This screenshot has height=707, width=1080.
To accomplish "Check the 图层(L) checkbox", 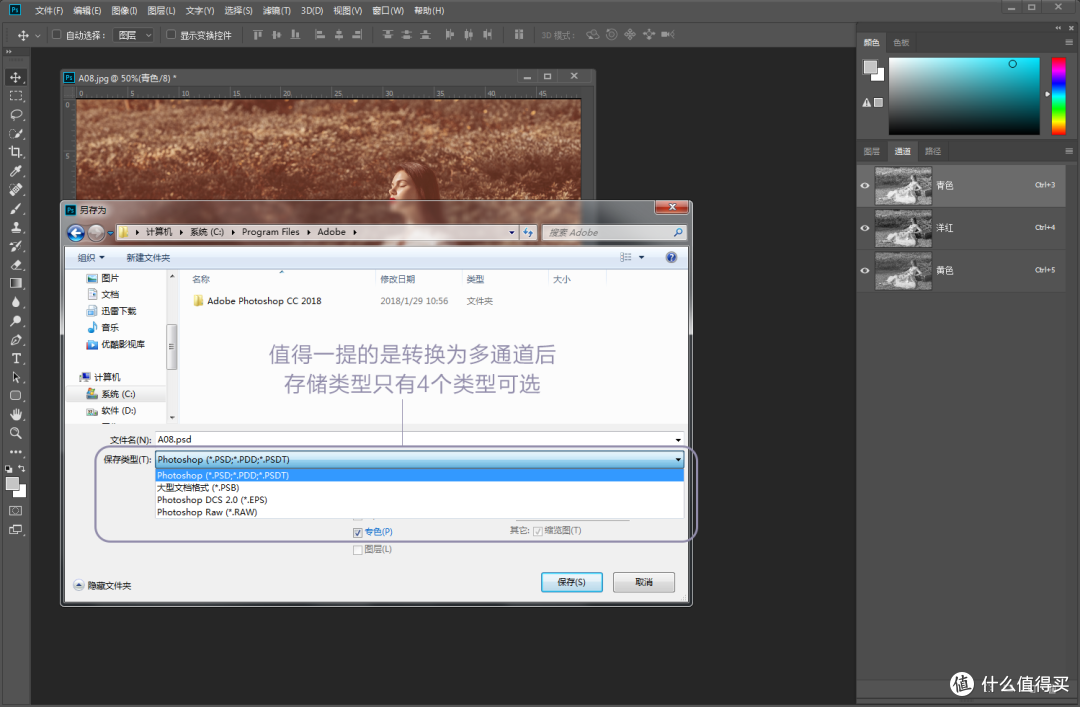I will (x=357, y=549).
